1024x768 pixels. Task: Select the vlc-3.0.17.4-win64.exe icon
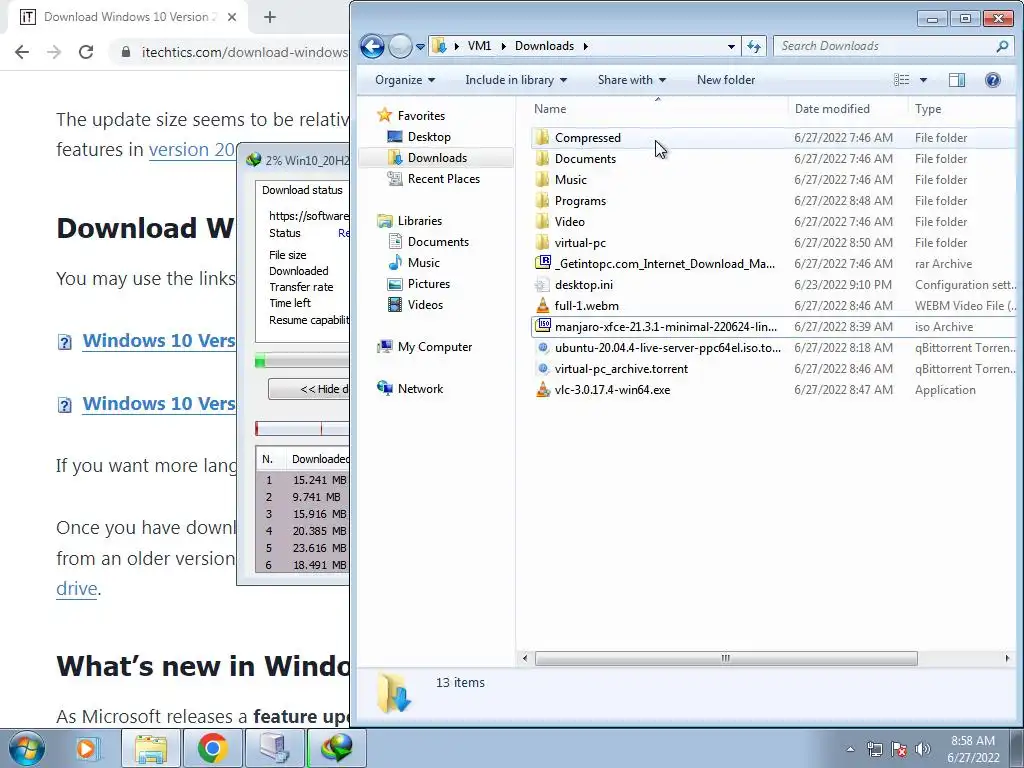542,390
